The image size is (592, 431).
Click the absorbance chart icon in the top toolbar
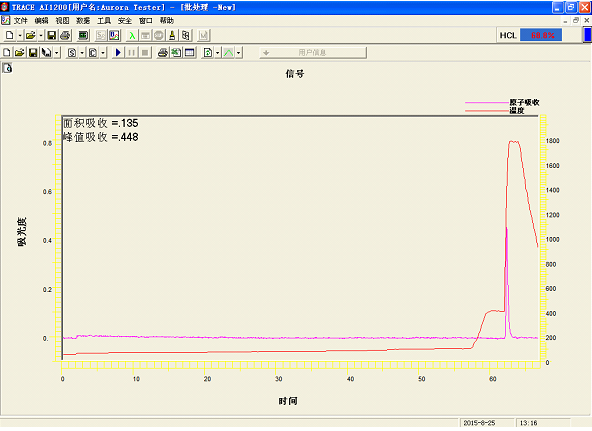point(114,35)
